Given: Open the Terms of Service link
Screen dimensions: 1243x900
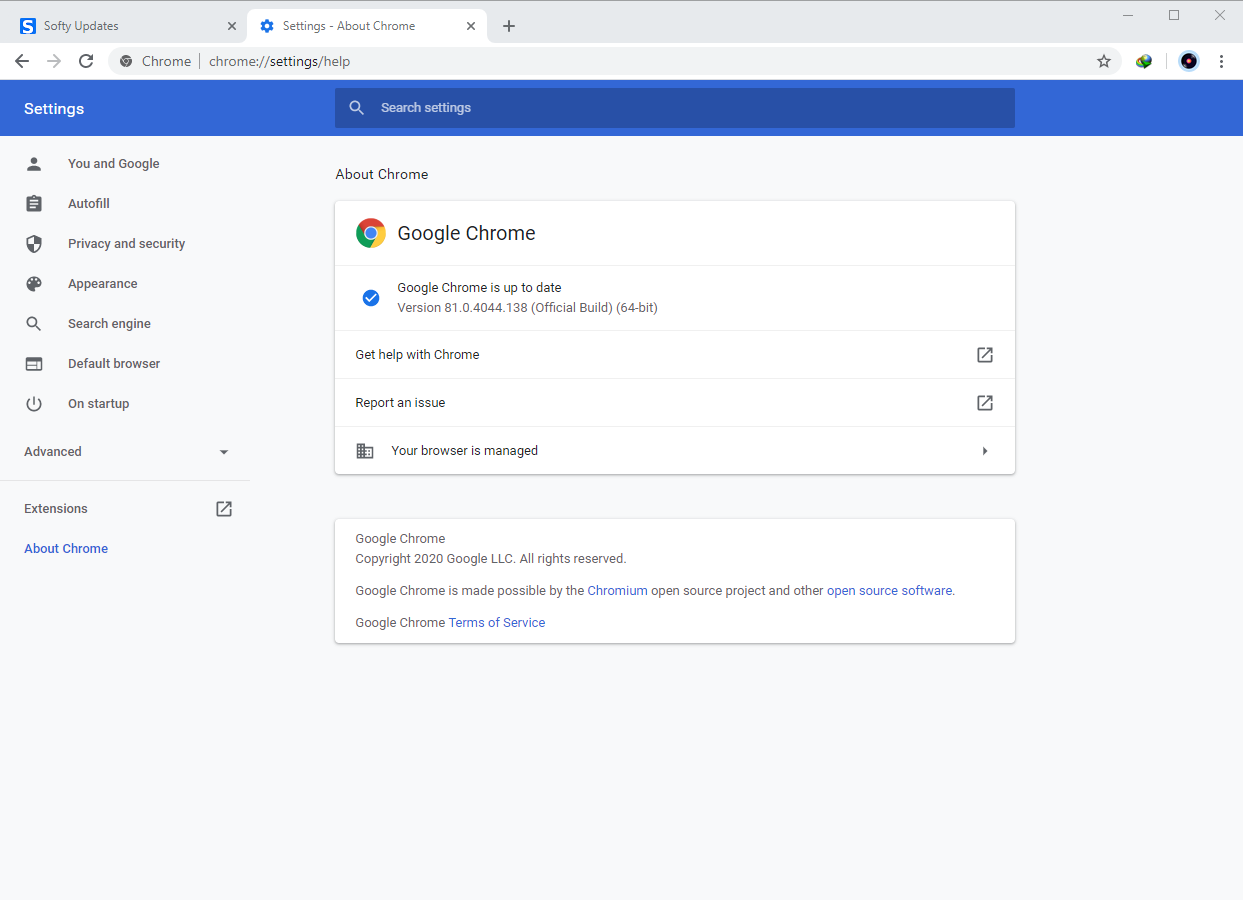Looking at the screenshot, I should pyautogui.click(x=496, y=623).
